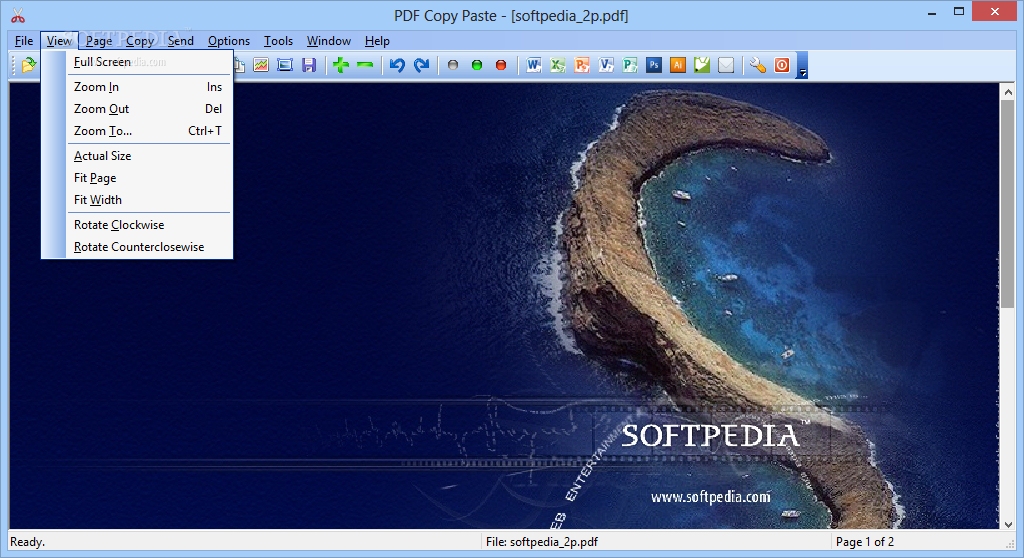Click 'Ready.' status bar text
The width and height of the screenshot is (1024, 558).
coord(27,542)
